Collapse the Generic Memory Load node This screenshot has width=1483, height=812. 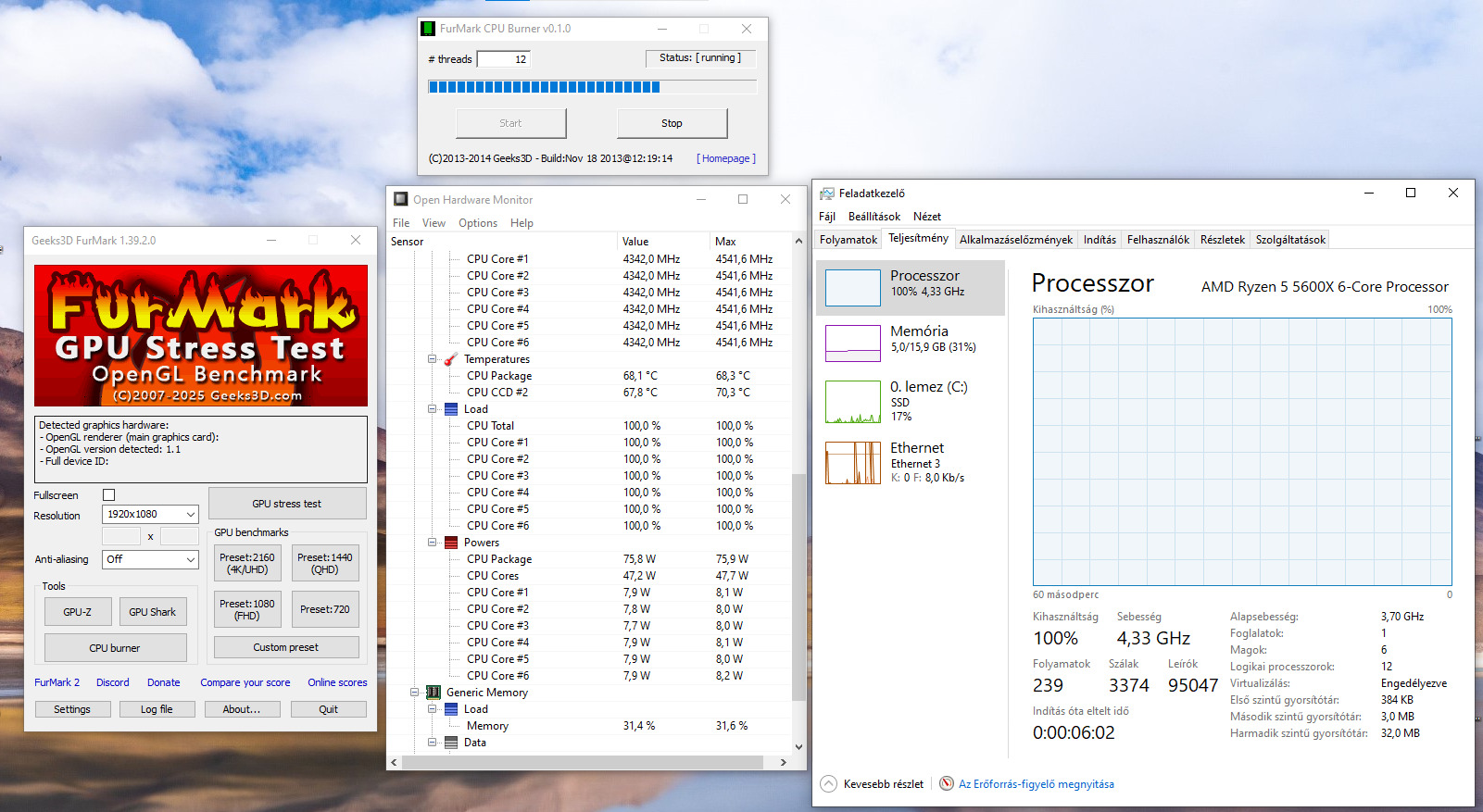click(x=432, y=709)
